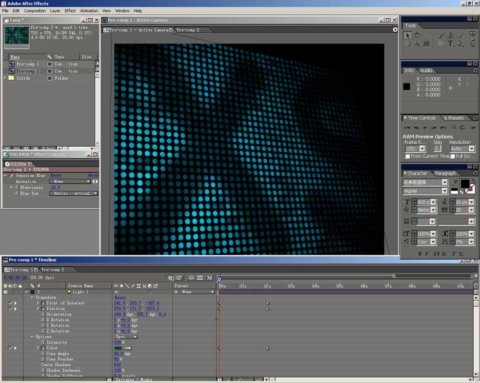
Task: Click the timeline current timecode display
Action: 15,277
